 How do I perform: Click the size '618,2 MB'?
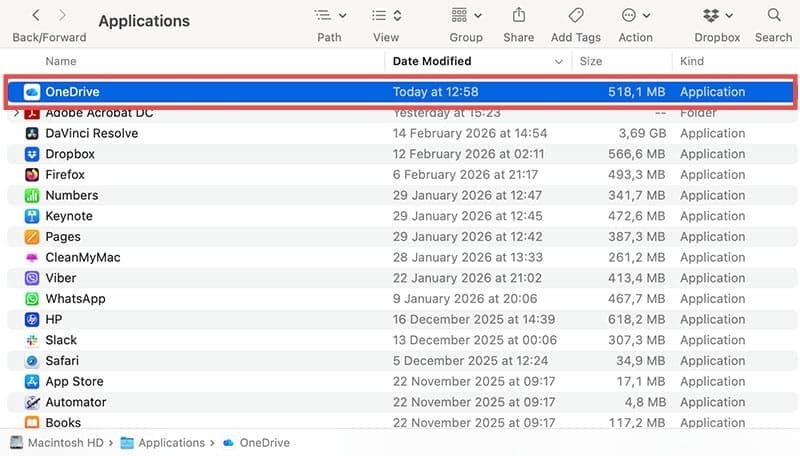(636, 319)
